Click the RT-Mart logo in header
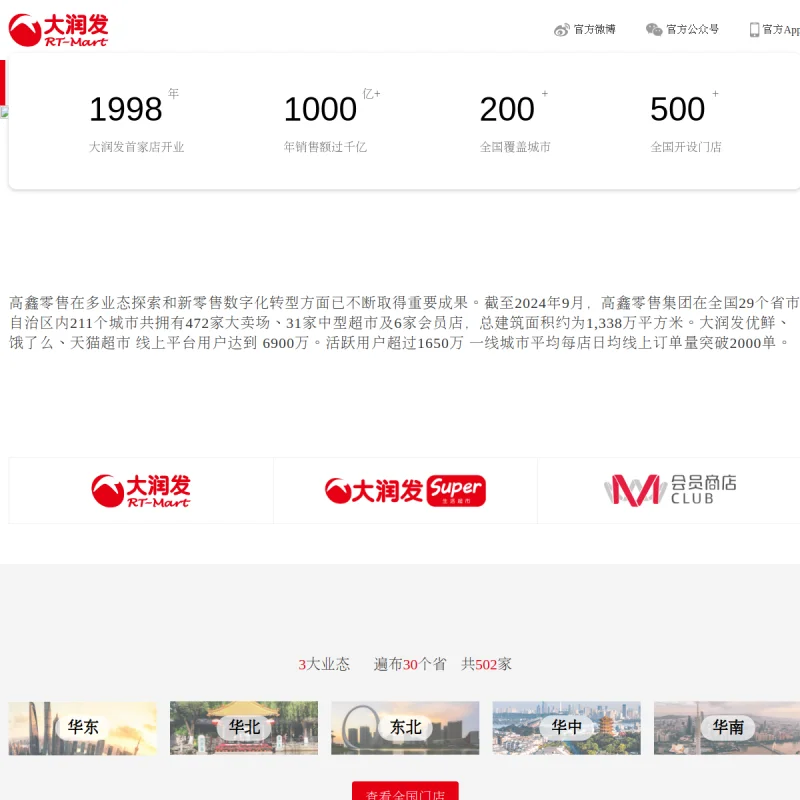The width and height of the screenshot is (800, 800). 58,30
